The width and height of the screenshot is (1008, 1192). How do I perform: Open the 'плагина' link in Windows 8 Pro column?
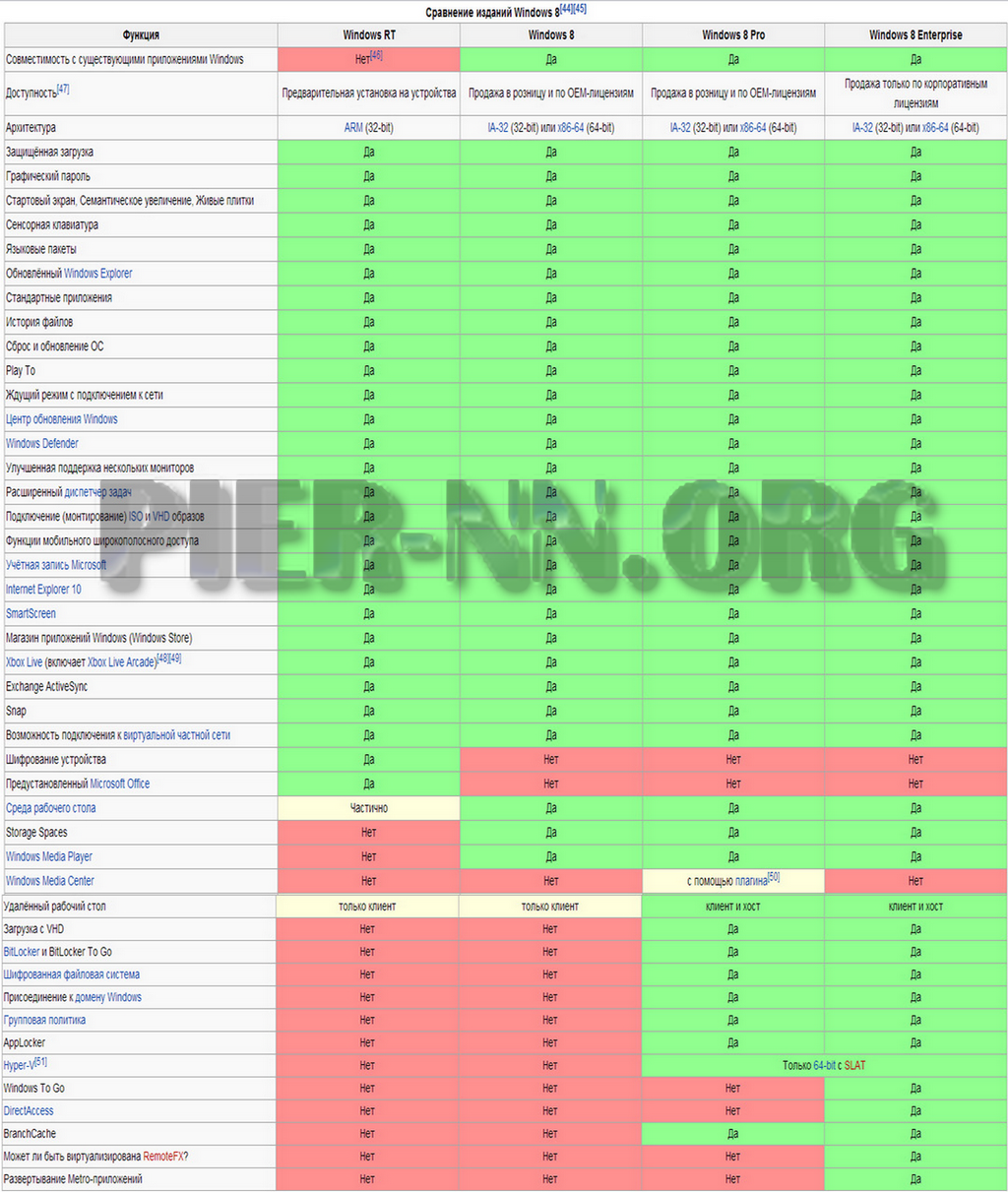pyautogui.click(x=749, y=881)
